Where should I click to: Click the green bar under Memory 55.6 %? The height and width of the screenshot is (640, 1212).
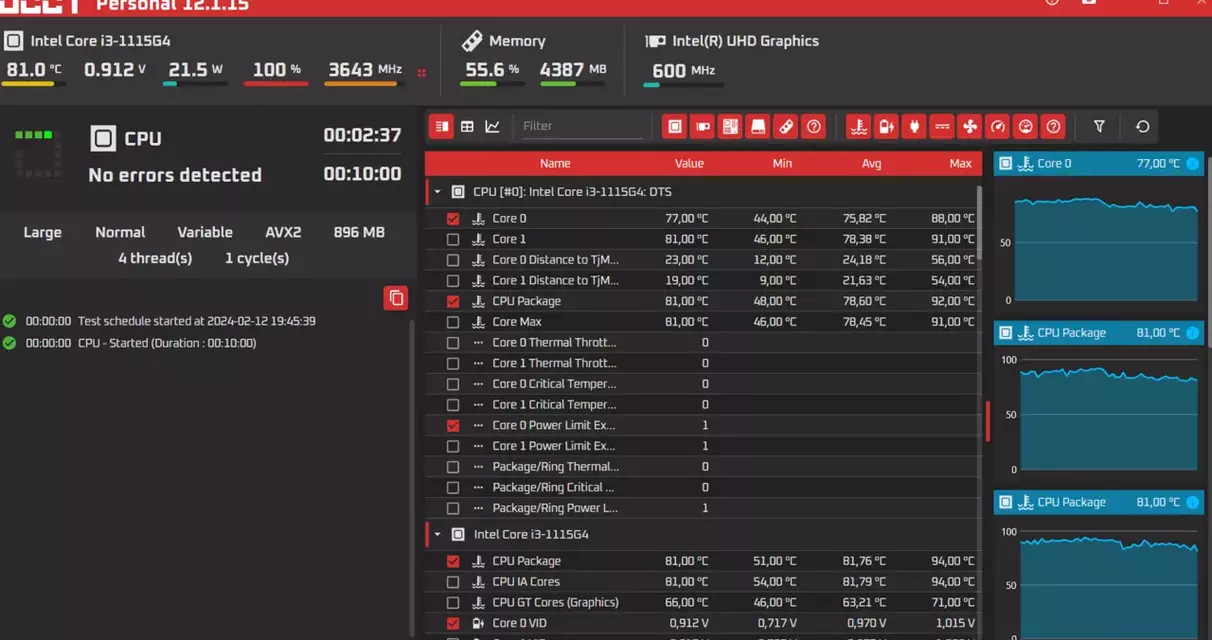492,85
